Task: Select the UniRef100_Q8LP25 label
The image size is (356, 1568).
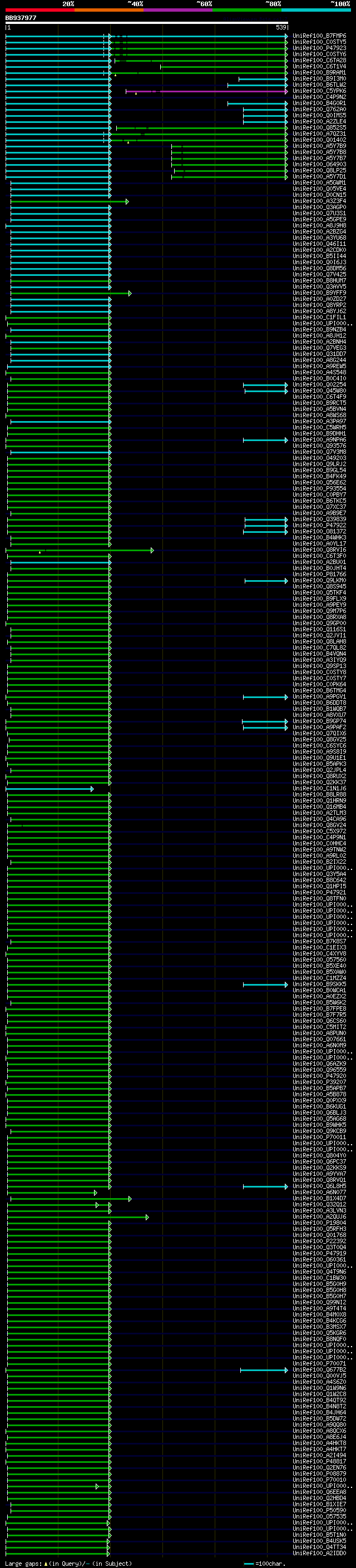Action: coord(319,170)
